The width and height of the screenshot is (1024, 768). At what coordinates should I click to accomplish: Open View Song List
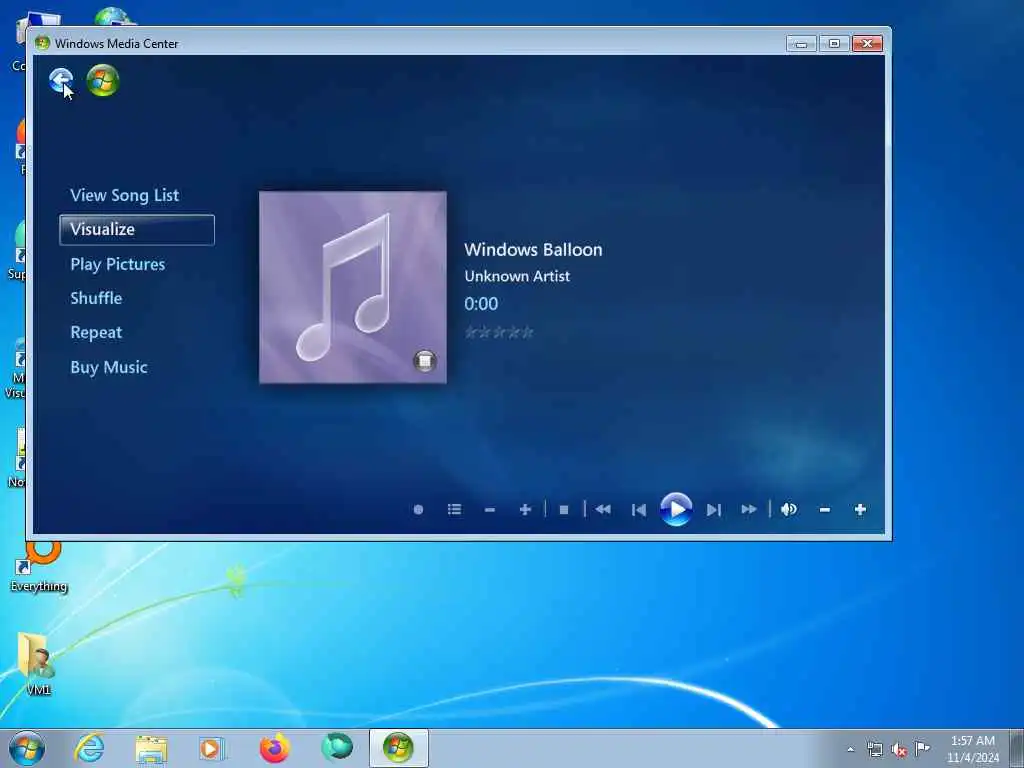(x=125, y=195)
